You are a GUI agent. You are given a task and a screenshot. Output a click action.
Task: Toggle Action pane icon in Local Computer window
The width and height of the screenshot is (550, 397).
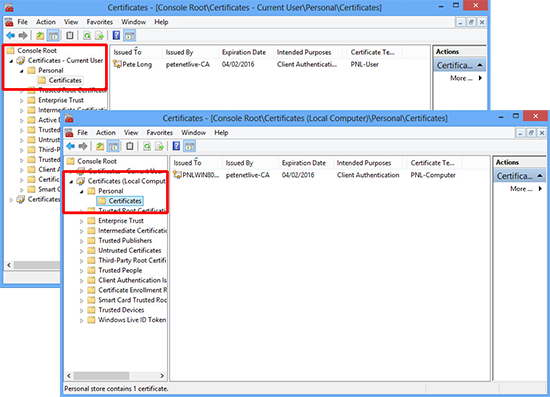(189, 146)
